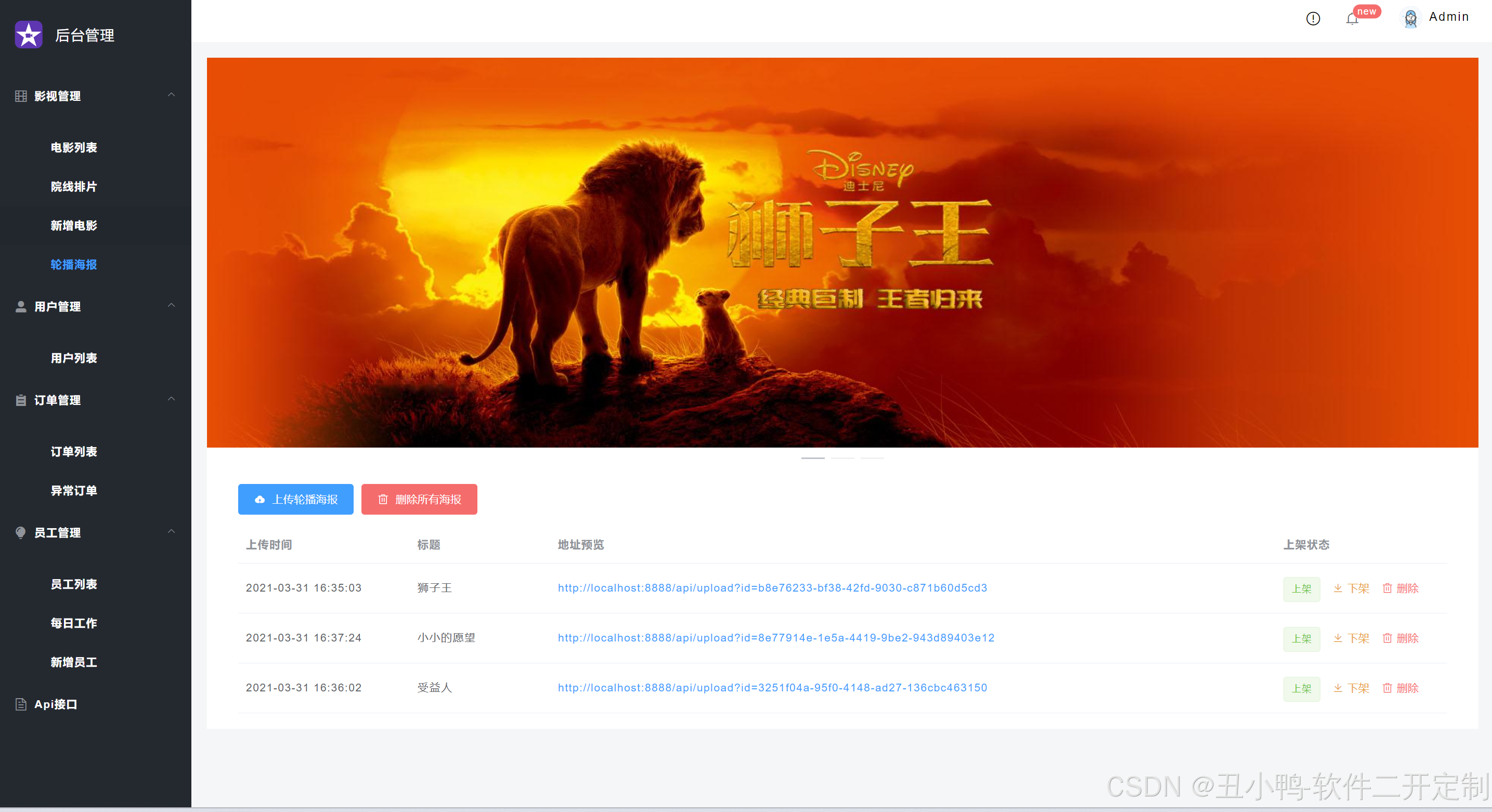Click the 影视管理 grid icon
This screenshot has height=812, width=1492.
pyautogui.click(x=21, y=96)
